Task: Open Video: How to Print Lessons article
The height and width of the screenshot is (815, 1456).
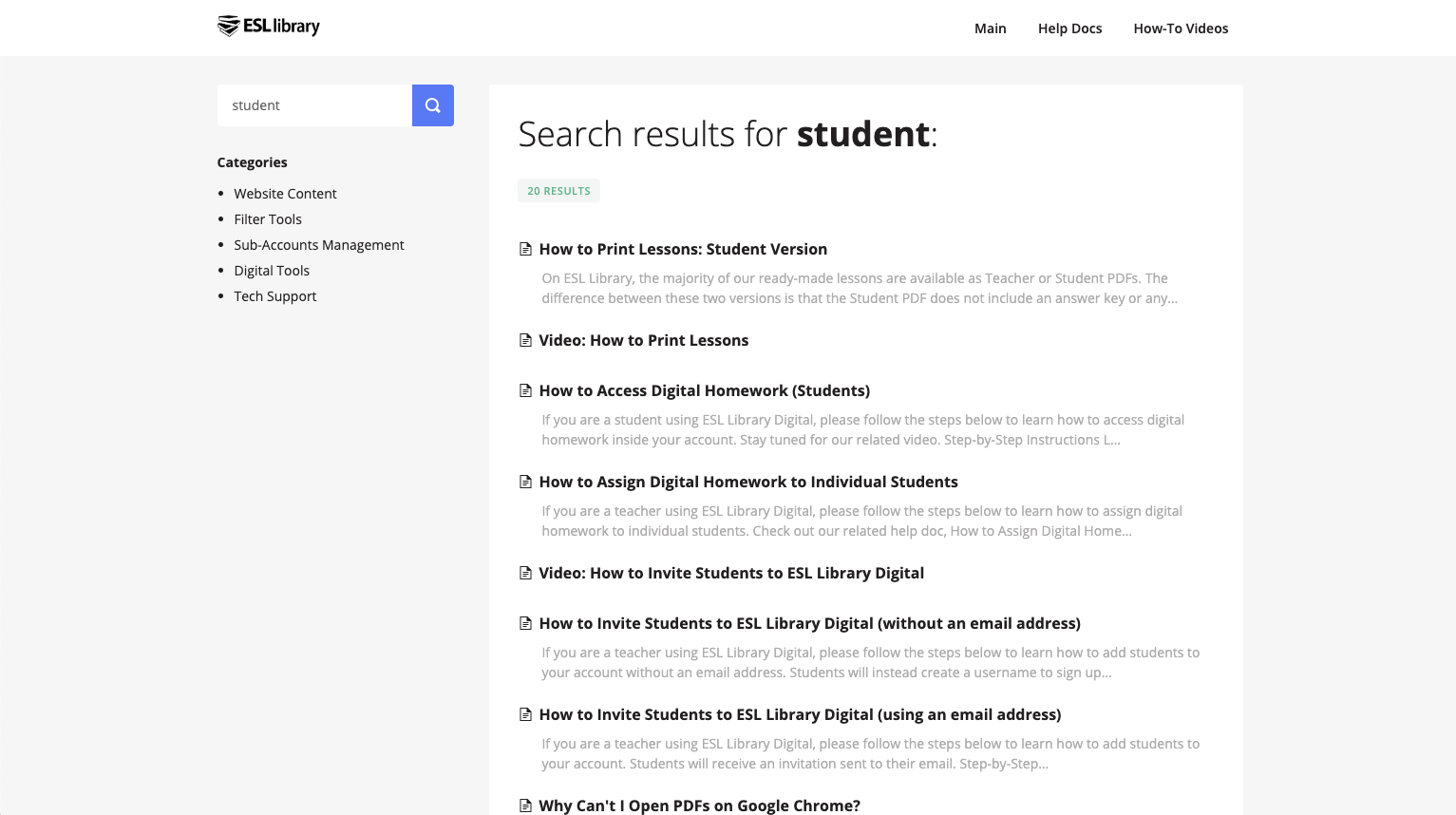Action: pyautogui.click(x=644, y=340)
